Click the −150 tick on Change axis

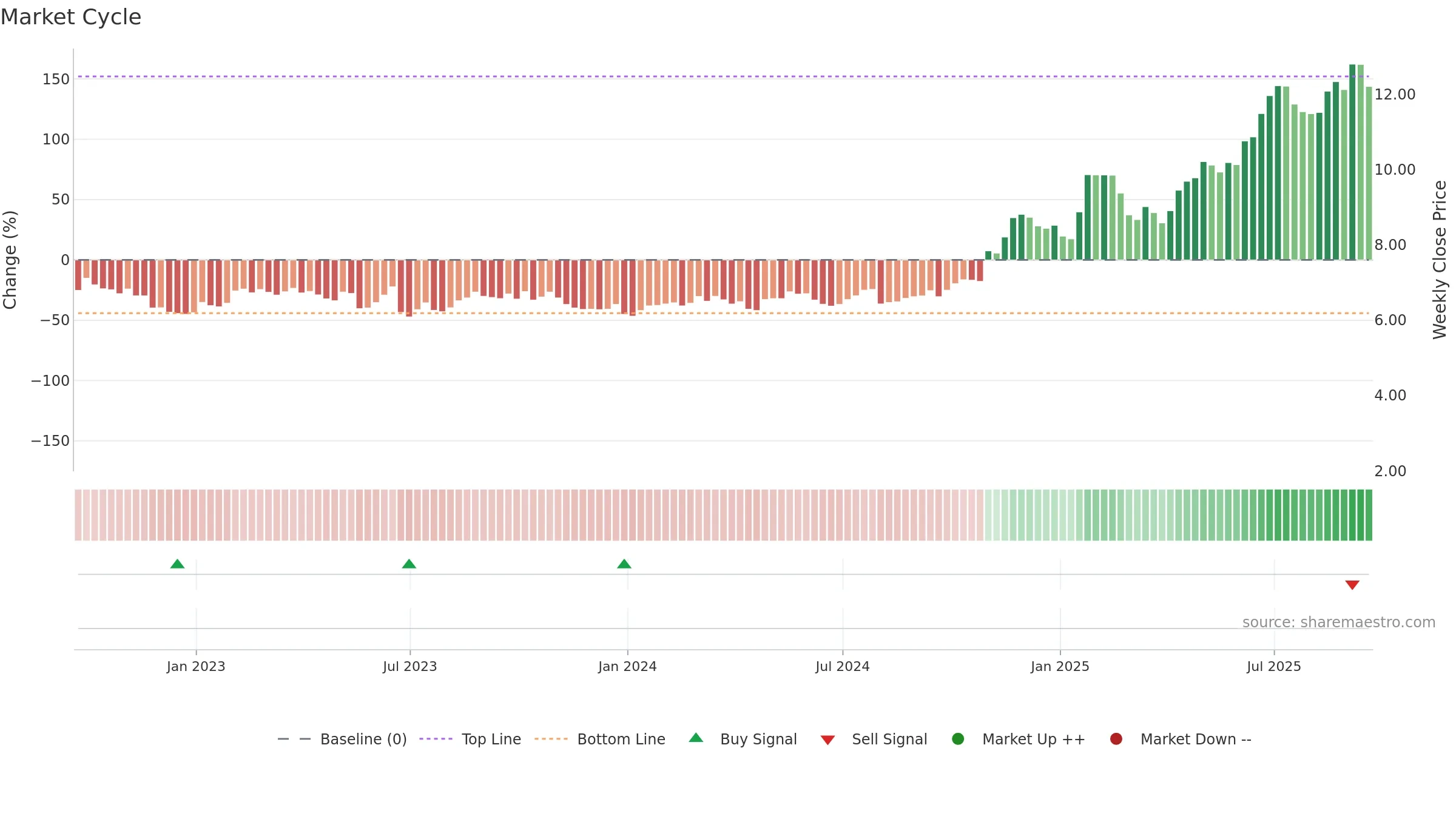50,441
